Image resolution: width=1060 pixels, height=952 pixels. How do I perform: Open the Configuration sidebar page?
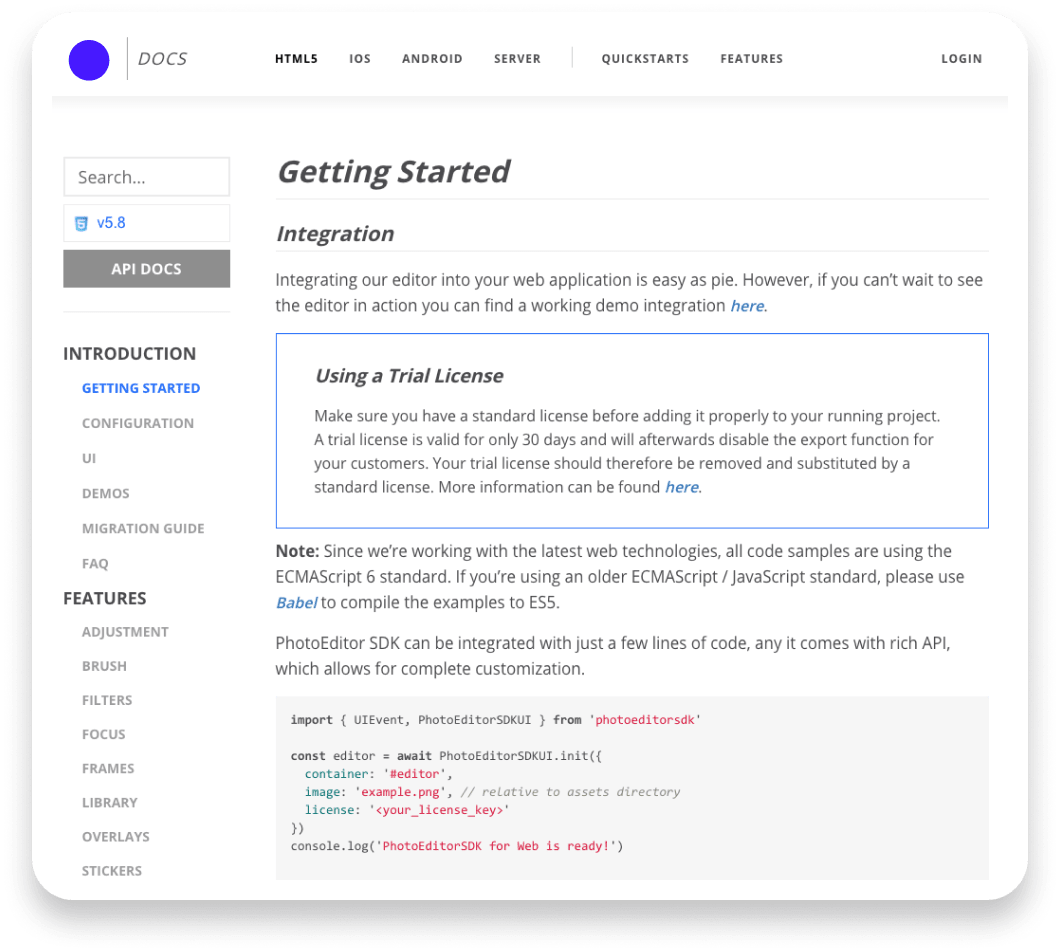click(138, 423)
